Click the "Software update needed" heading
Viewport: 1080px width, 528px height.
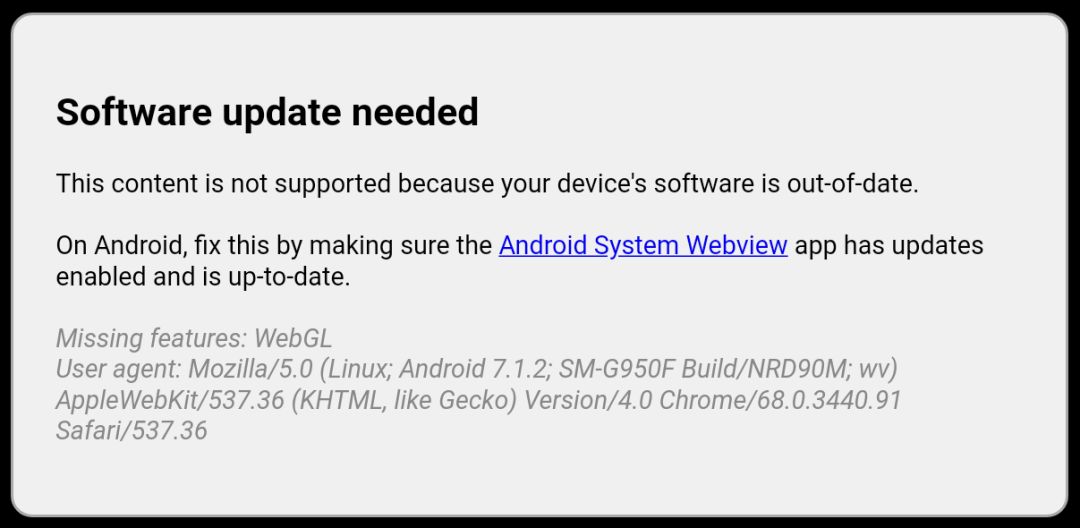tap(267, 112)
